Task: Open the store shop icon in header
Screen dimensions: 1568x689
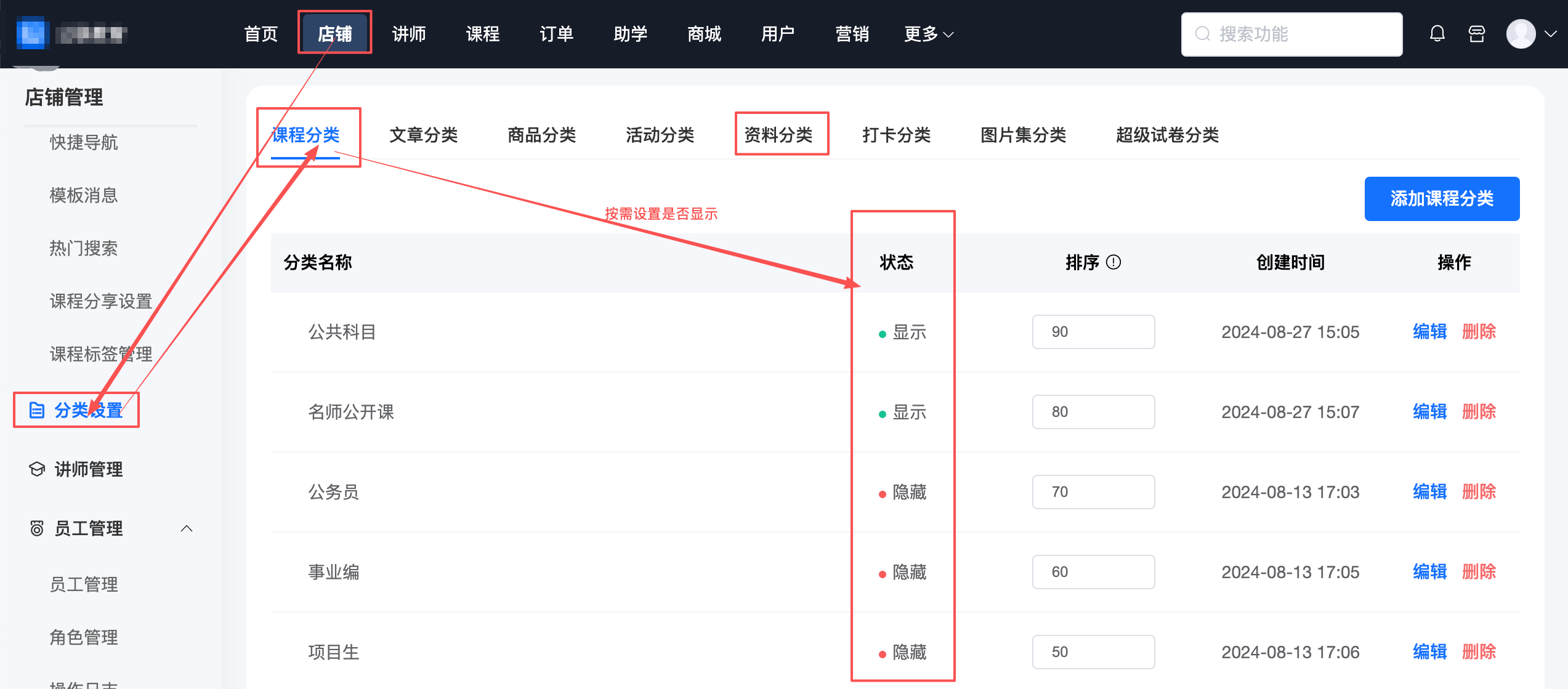Action: (x=1477, y=34)
